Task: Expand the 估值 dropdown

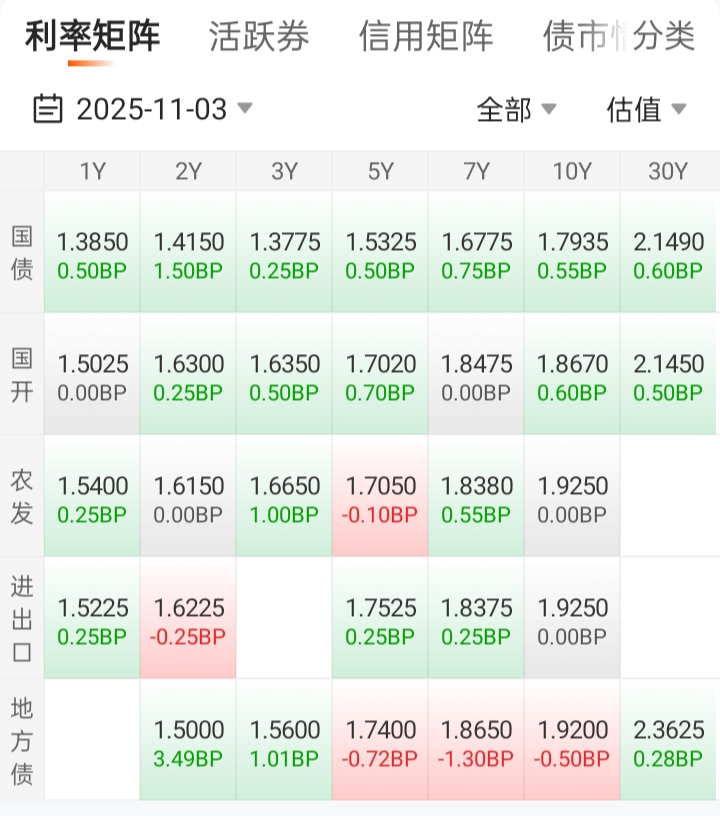Action: click(x=646, y=109)
